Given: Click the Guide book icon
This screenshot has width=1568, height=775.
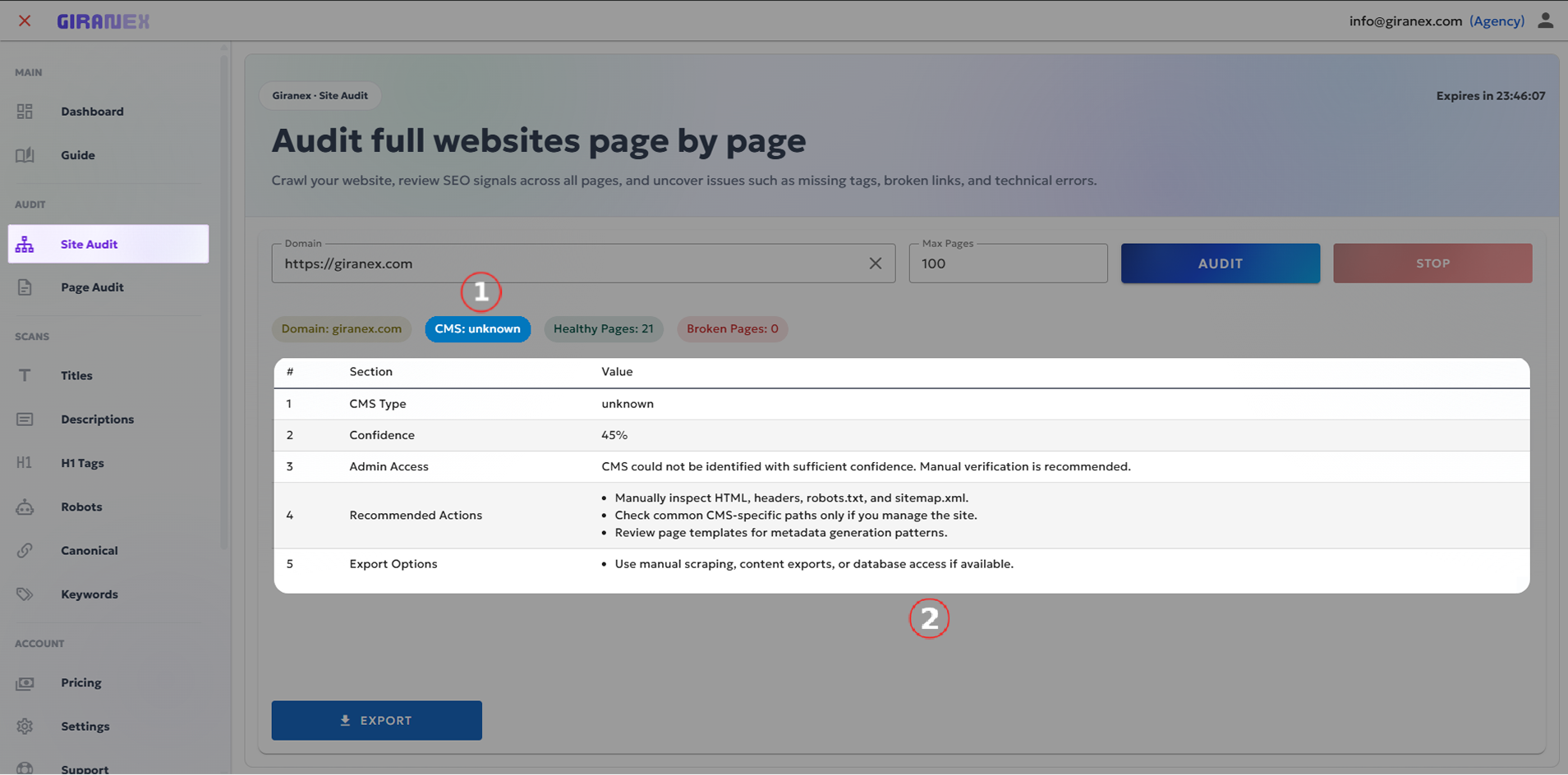Looking at the screenshot, I should click(x=25, y=155).
